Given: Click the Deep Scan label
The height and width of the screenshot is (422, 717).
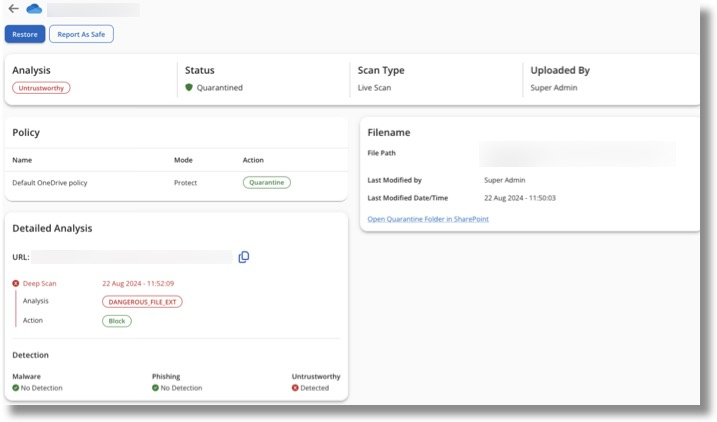Looking at the screenshot, I should point(40,283).
